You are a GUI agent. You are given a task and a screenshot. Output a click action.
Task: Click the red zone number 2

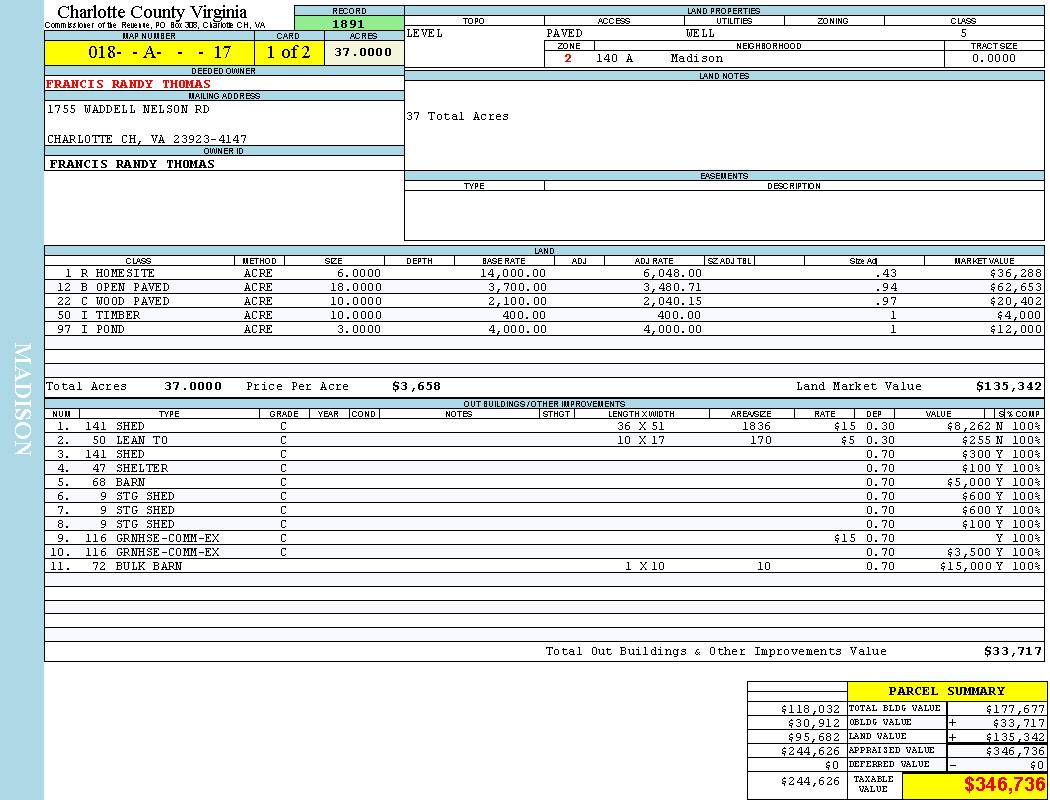[x=568, y=58]
